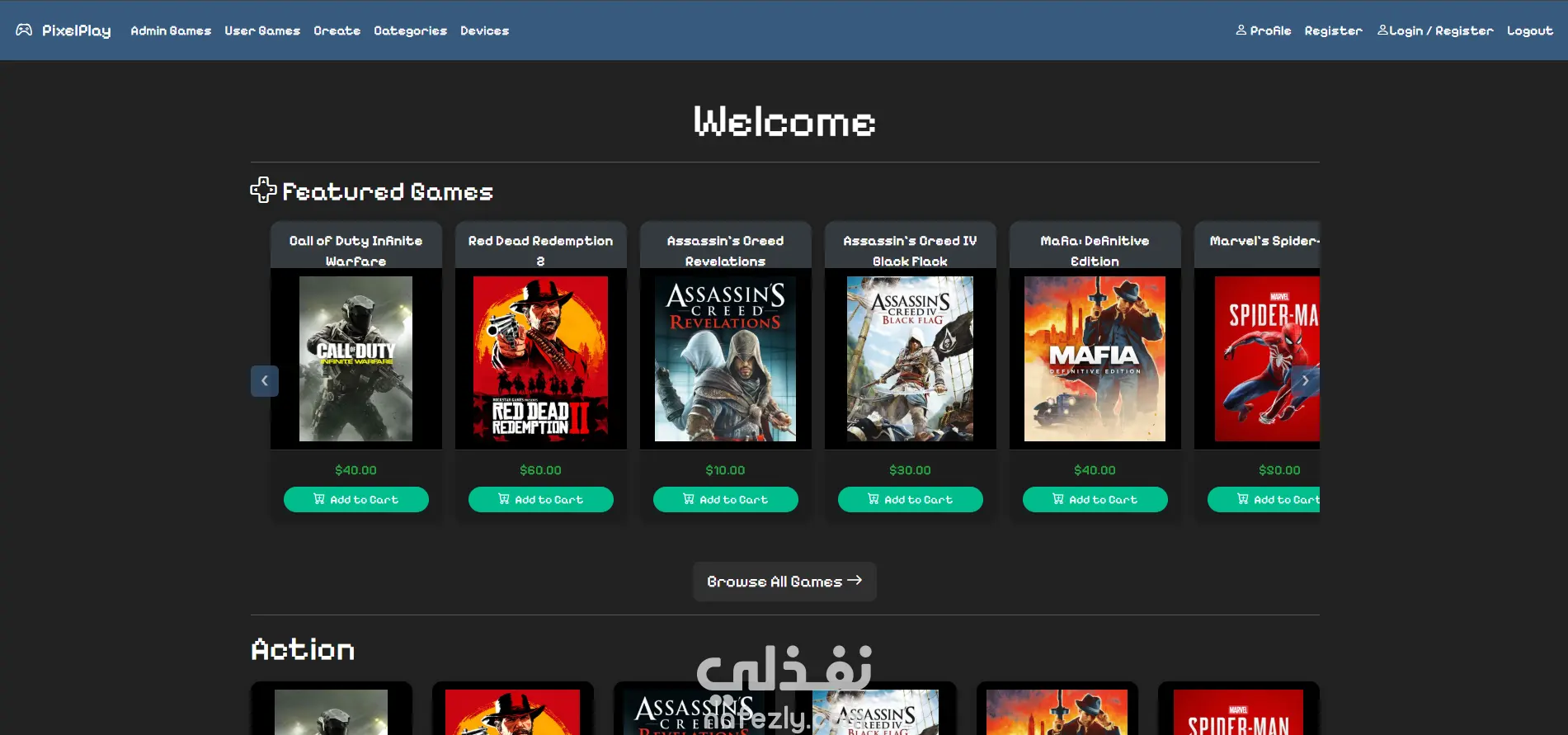Click the Marvel's Spider-Man card title

[1264, 241]
